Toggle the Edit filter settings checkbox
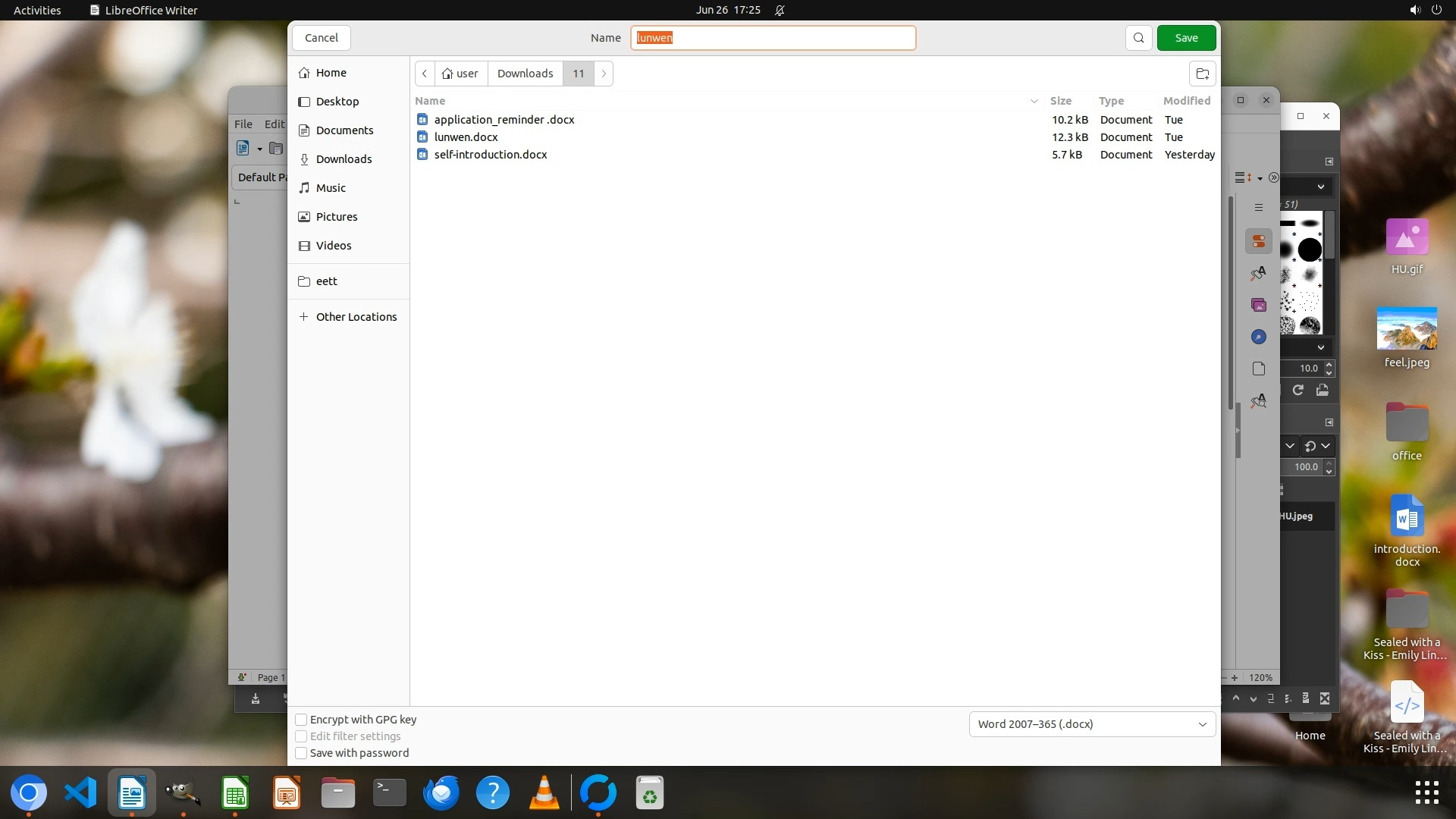 click(301, 736)
